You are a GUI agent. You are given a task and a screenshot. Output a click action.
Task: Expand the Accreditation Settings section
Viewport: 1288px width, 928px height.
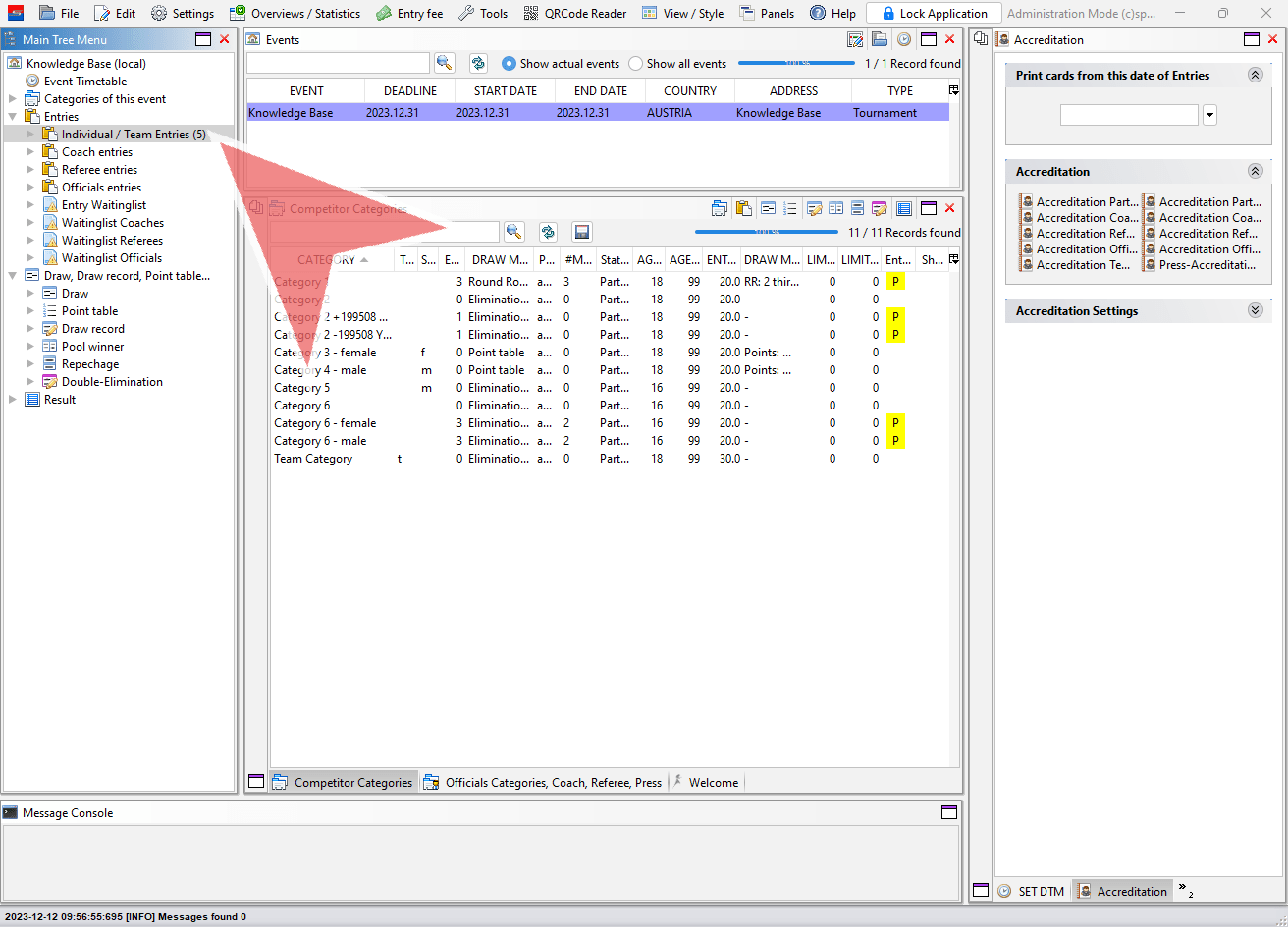coord(1254,310)
